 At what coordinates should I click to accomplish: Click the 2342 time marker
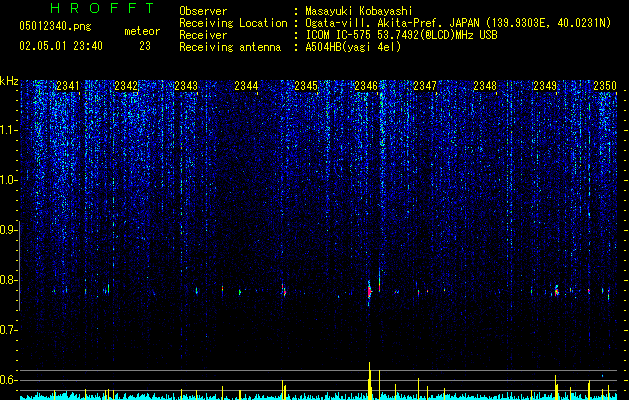pos(126,86)
